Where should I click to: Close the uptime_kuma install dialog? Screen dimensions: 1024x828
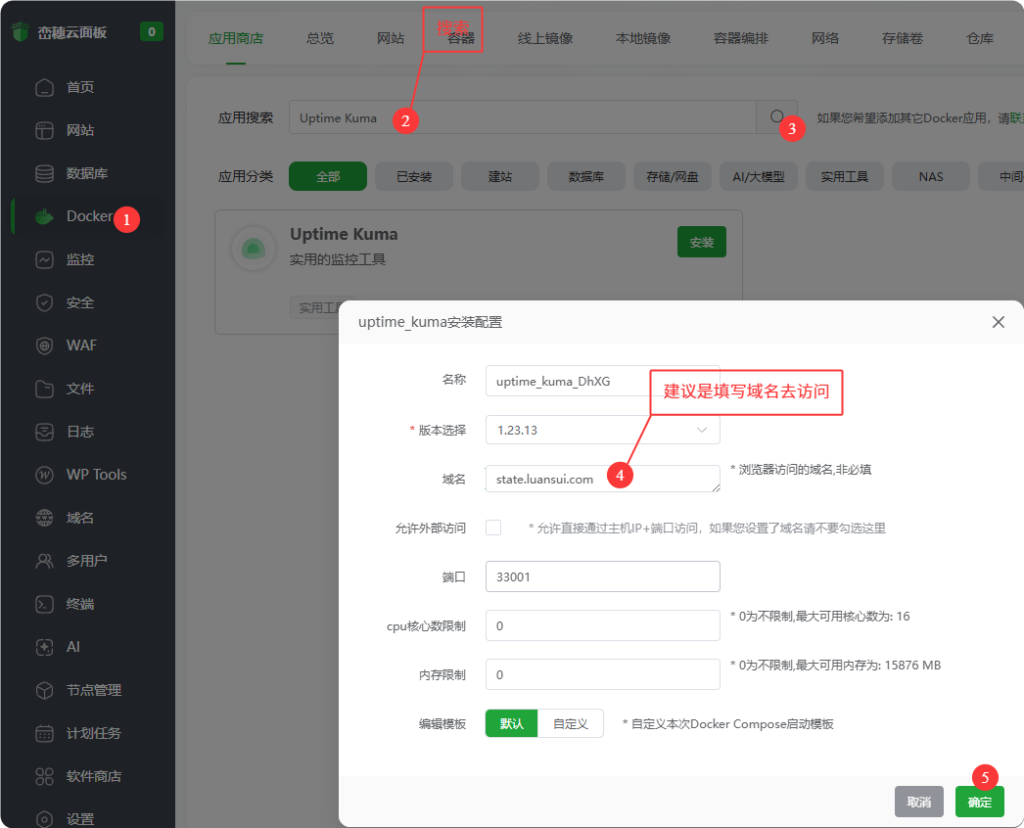click(x=998, y=322)
